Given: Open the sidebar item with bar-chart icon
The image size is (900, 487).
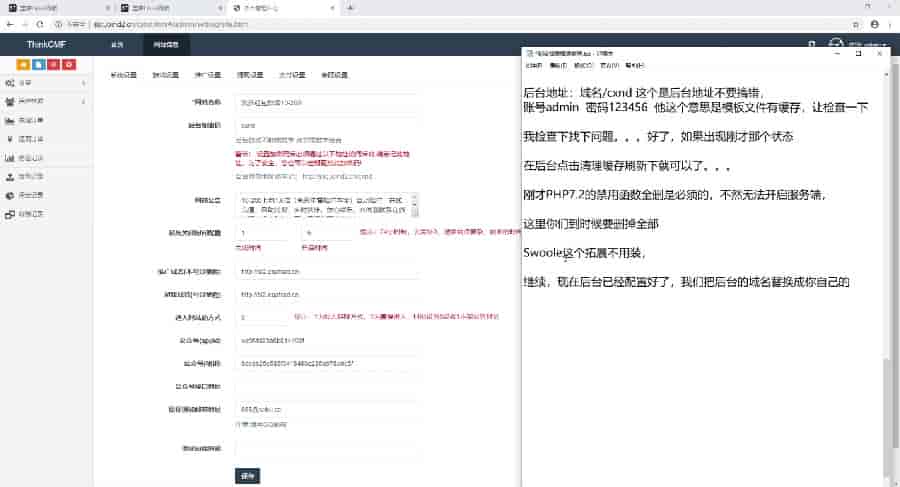Looking at the screenshot, I should 45,158.
